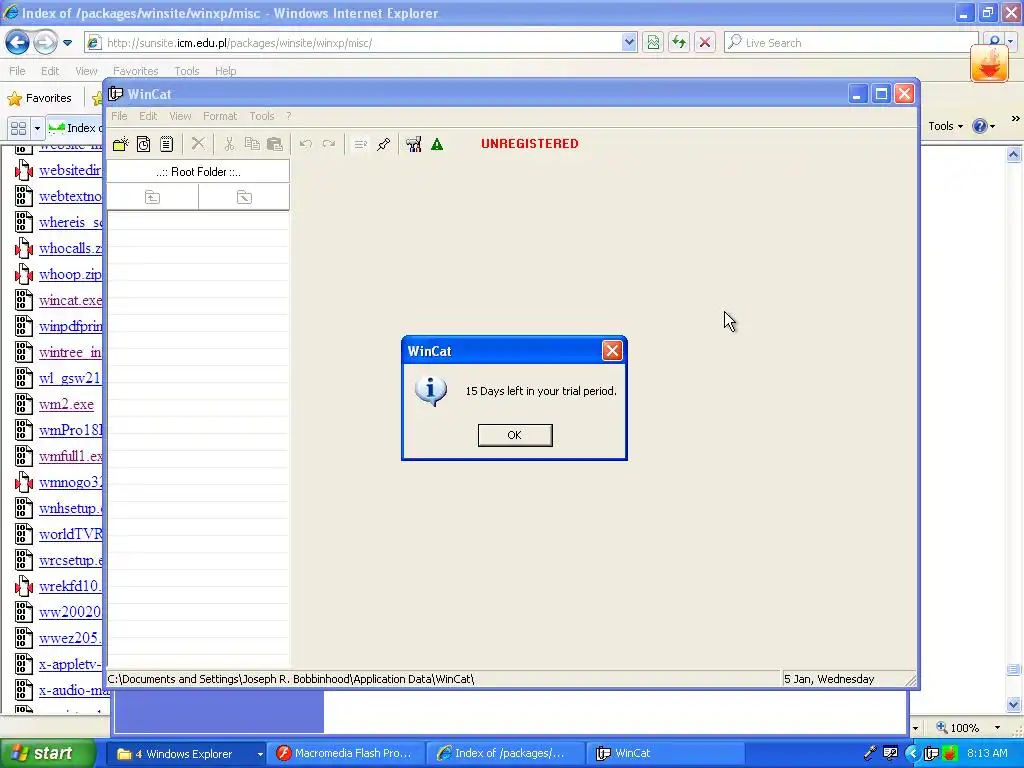
Task: Click the Internet Explorer Back button
Action: pyautogui.click(x=18, y=42)
